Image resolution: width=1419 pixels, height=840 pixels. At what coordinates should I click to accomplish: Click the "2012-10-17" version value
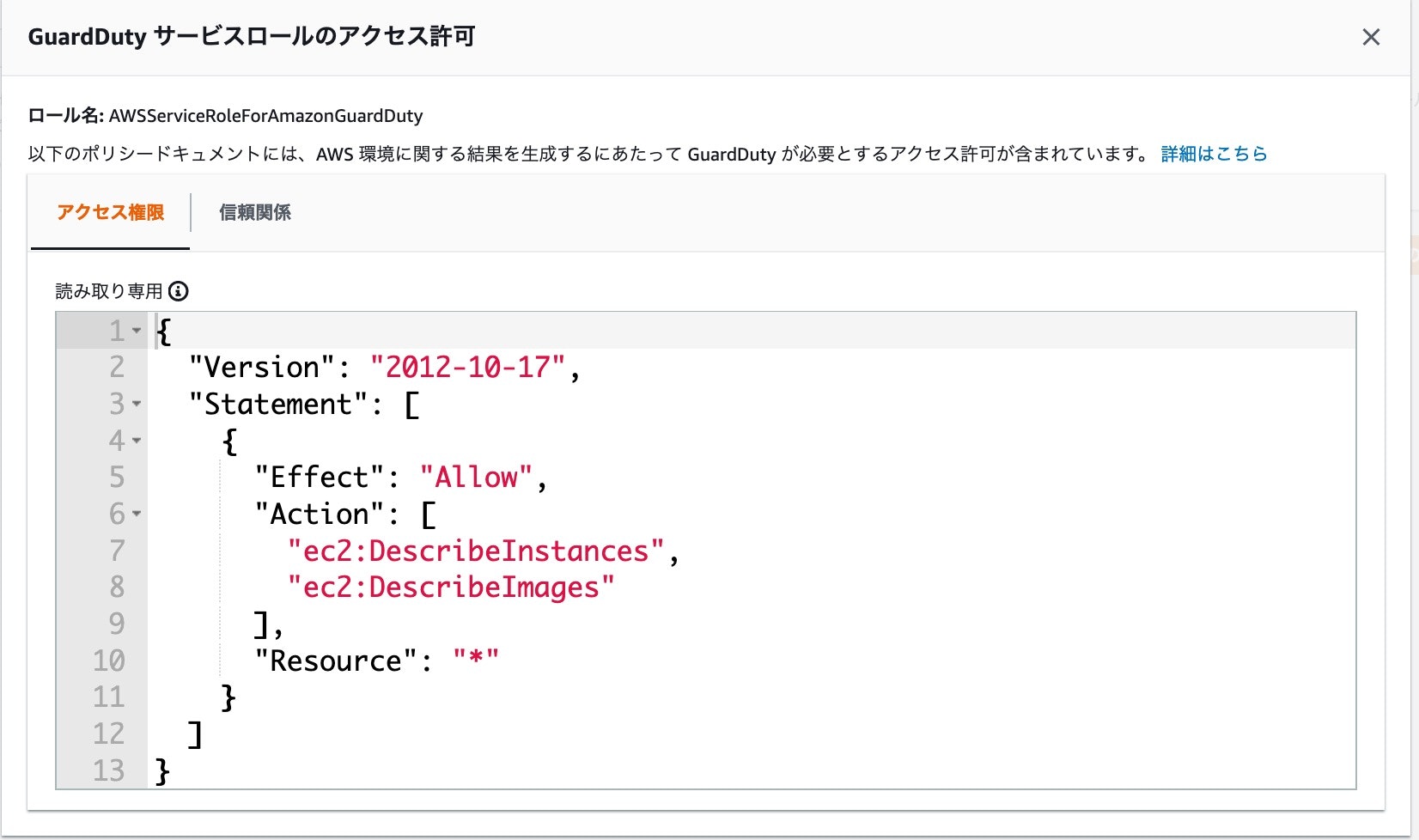point(468,368)
